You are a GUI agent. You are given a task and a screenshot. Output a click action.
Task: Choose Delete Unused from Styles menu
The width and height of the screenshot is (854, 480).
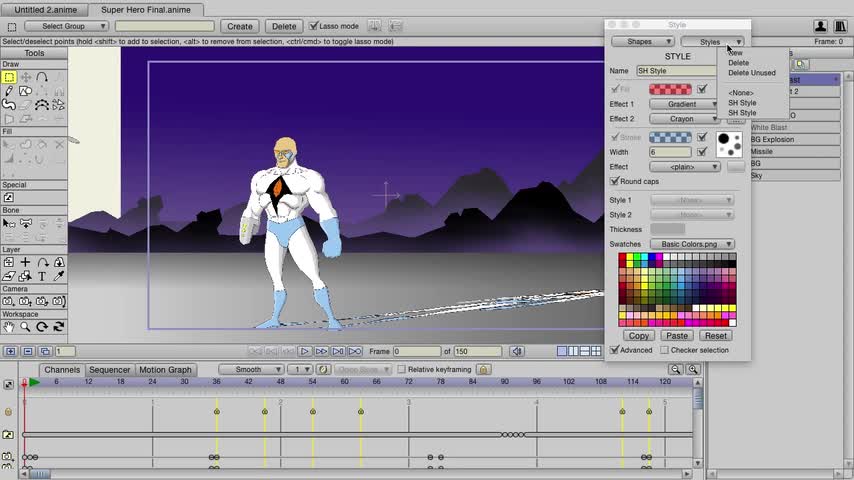[752, 72]
